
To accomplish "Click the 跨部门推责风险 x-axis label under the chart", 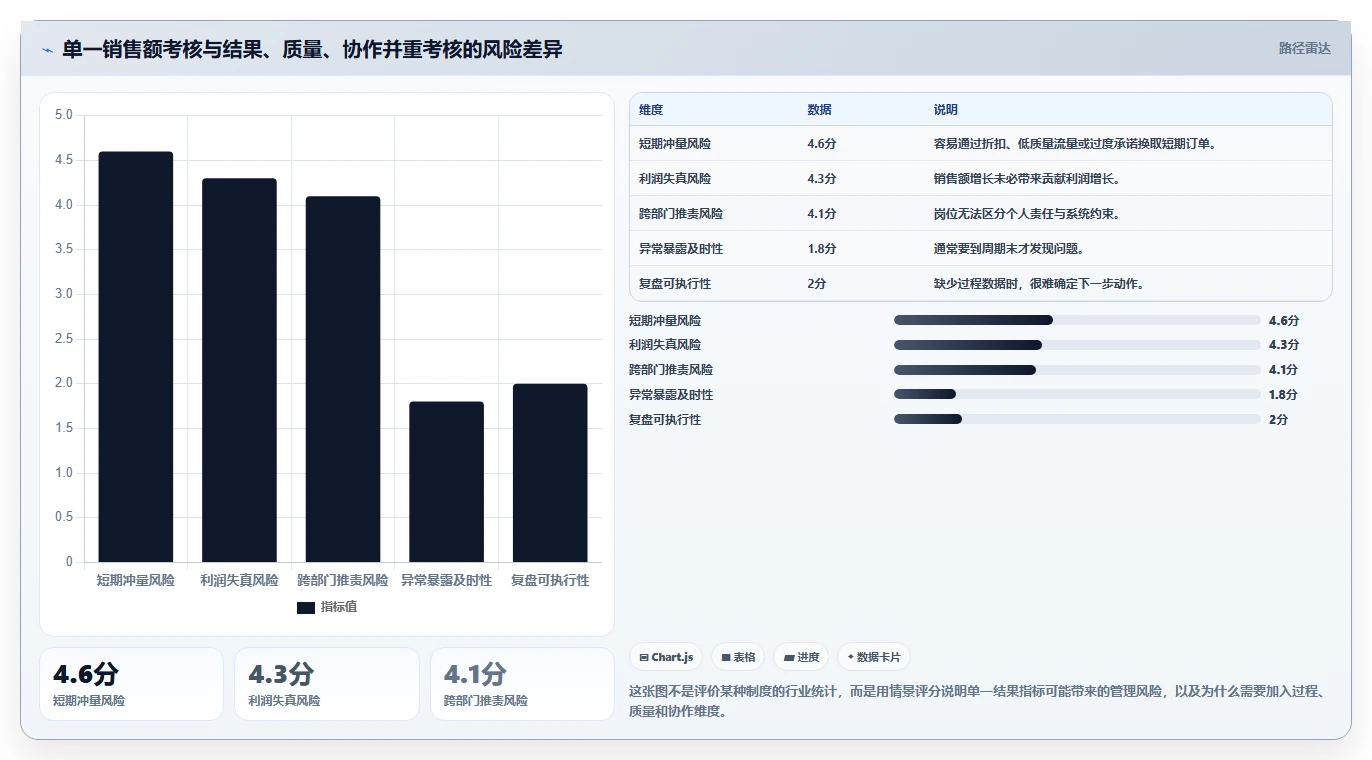I will 343,580.
